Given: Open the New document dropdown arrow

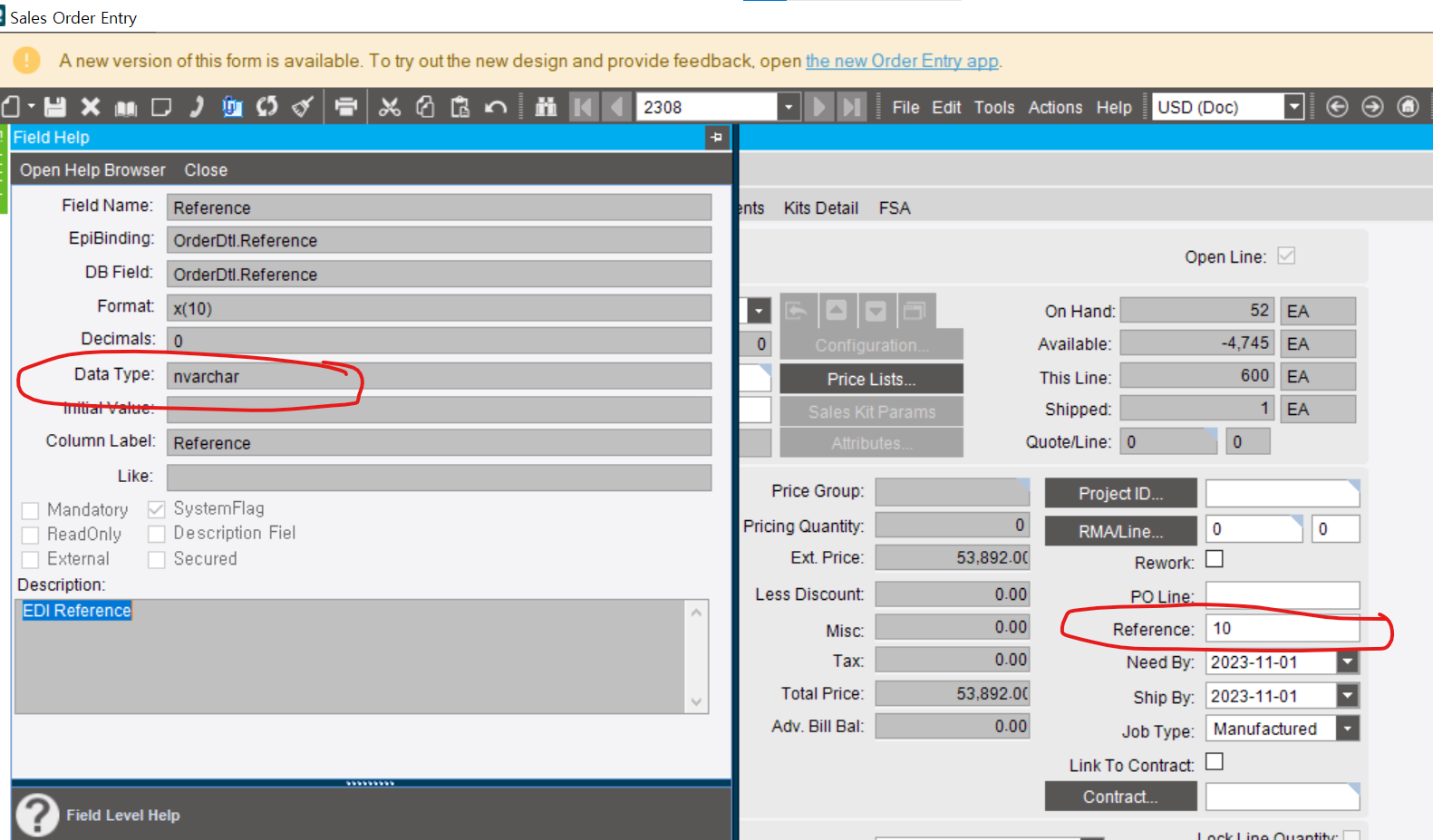Looking at the screenshot, I should coord(31,107).
